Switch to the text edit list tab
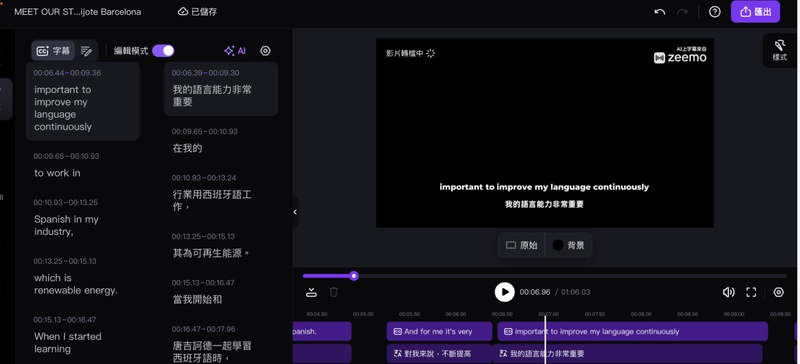Screen dimensions: 800x364 86,51
